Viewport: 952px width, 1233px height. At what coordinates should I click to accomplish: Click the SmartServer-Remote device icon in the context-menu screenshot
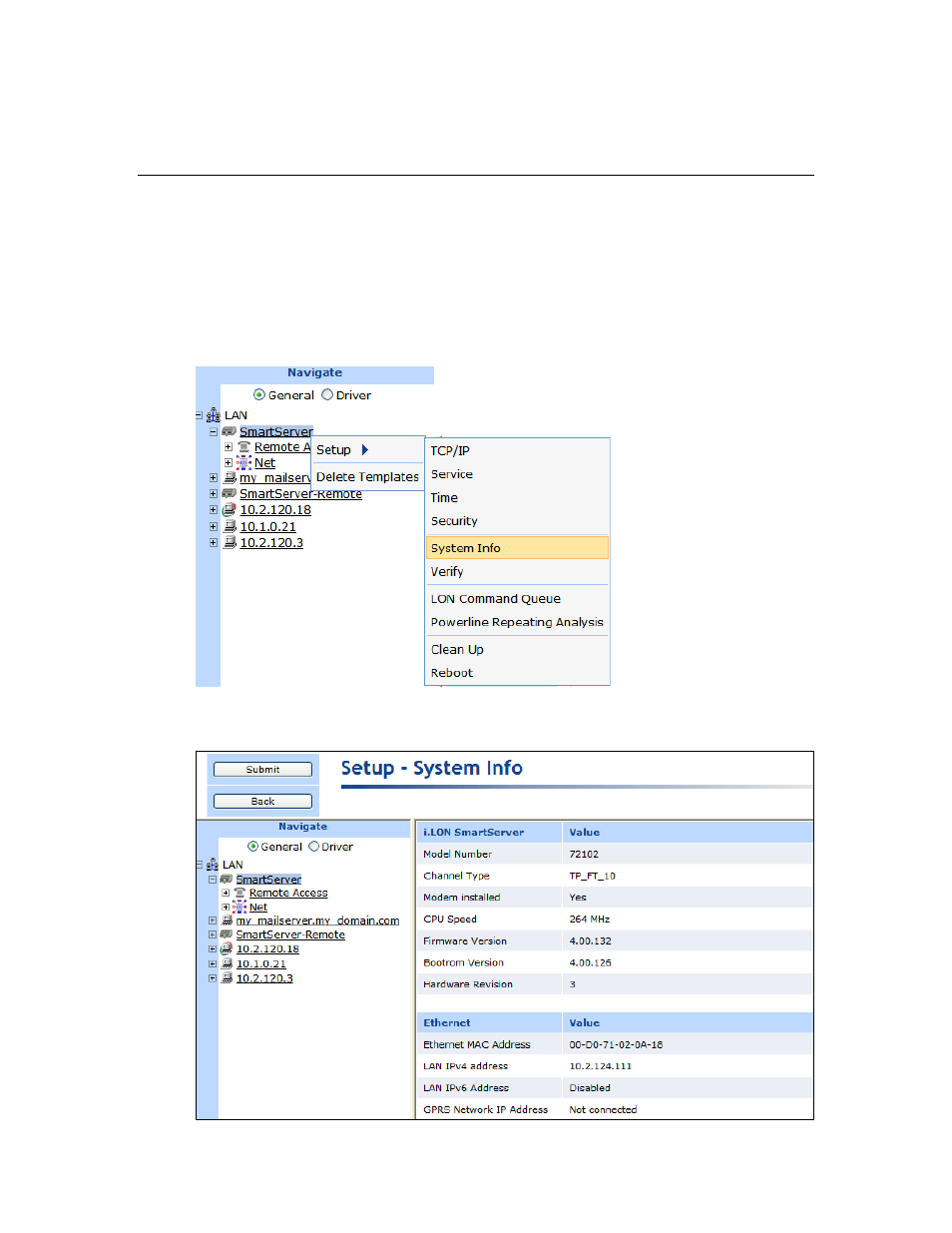[230, 493]
